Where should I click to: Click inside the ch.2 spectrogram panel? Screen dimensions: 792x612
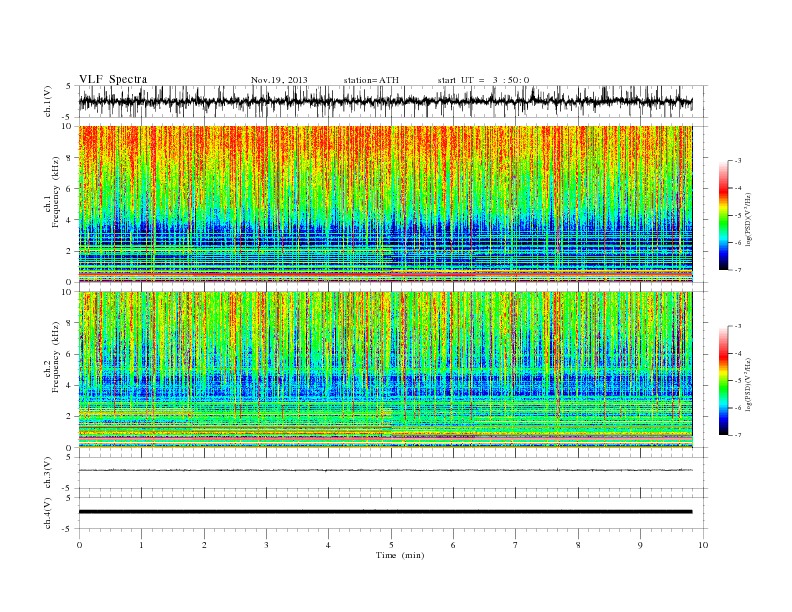(x=385, y=370)
